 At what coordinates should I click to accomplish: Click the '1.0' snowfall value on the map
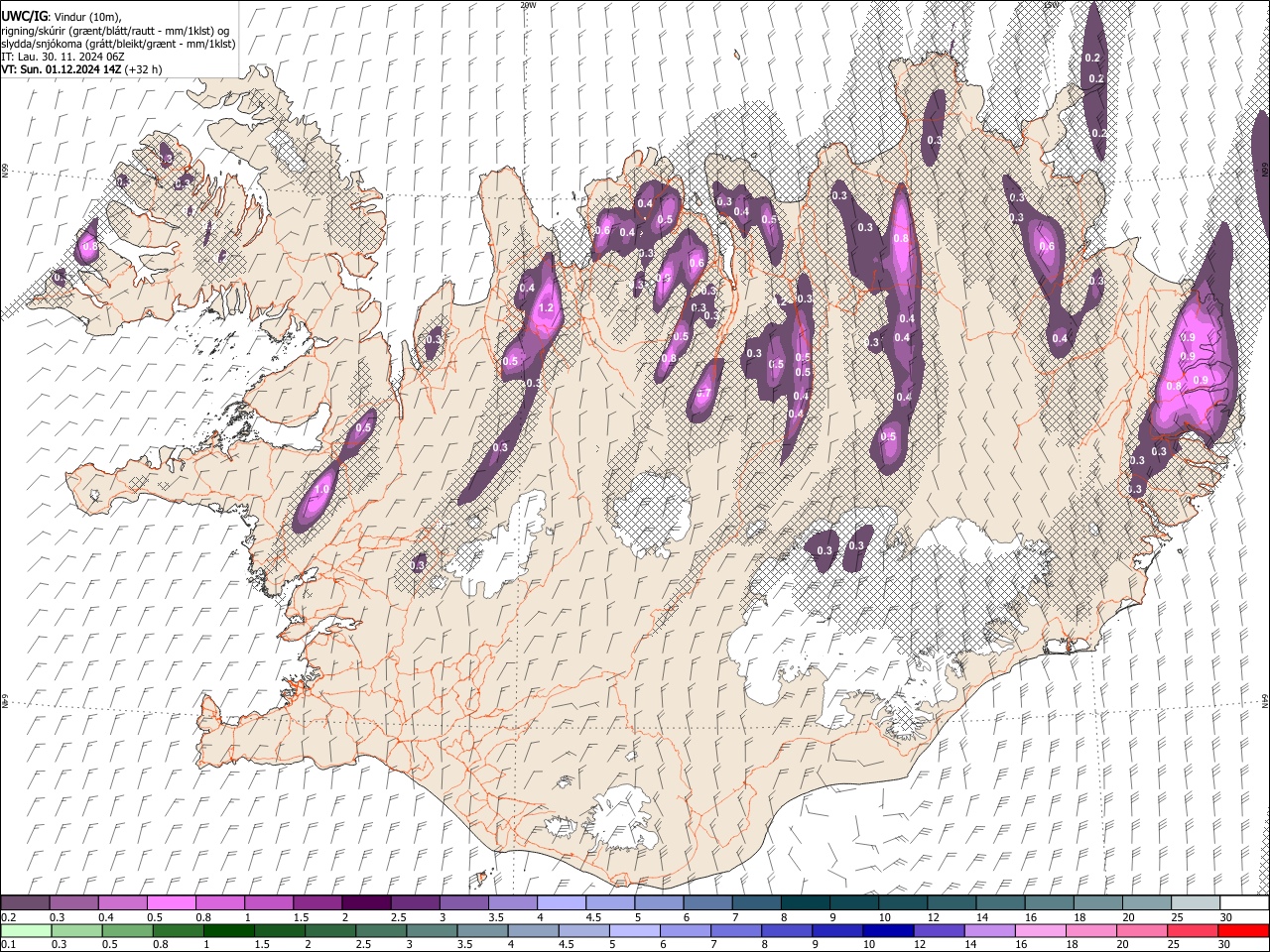point(321,489)
